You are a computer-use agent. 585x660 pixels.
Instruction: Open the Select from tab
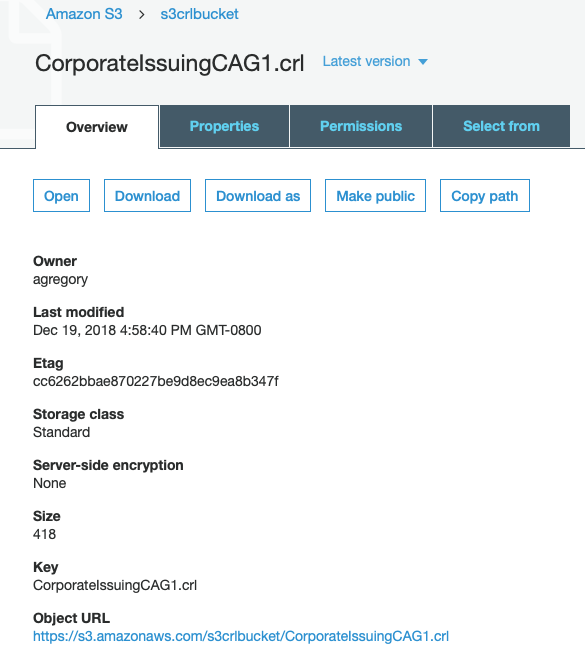pos(501,126)
